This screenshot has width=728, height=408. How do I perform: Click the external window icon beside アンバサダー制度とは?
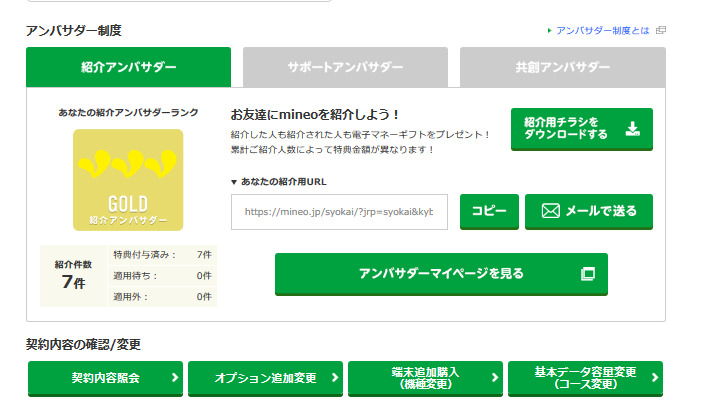tap(661, 31)
